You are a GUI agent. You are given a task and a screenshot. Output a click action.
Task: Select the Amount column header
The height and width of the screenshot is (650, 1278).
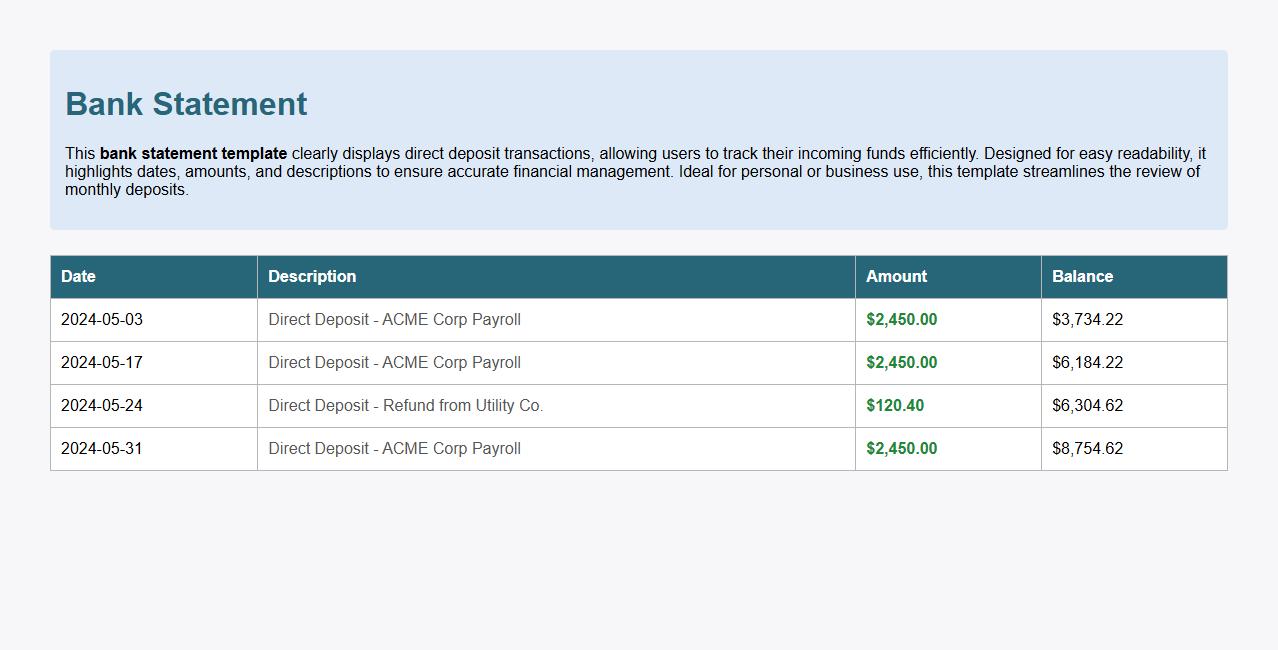click(896, 277)
